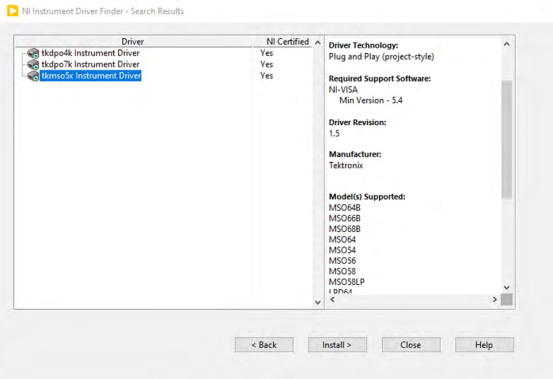Select tkdpo7k Instrument Driver row

tap(90, 65)
